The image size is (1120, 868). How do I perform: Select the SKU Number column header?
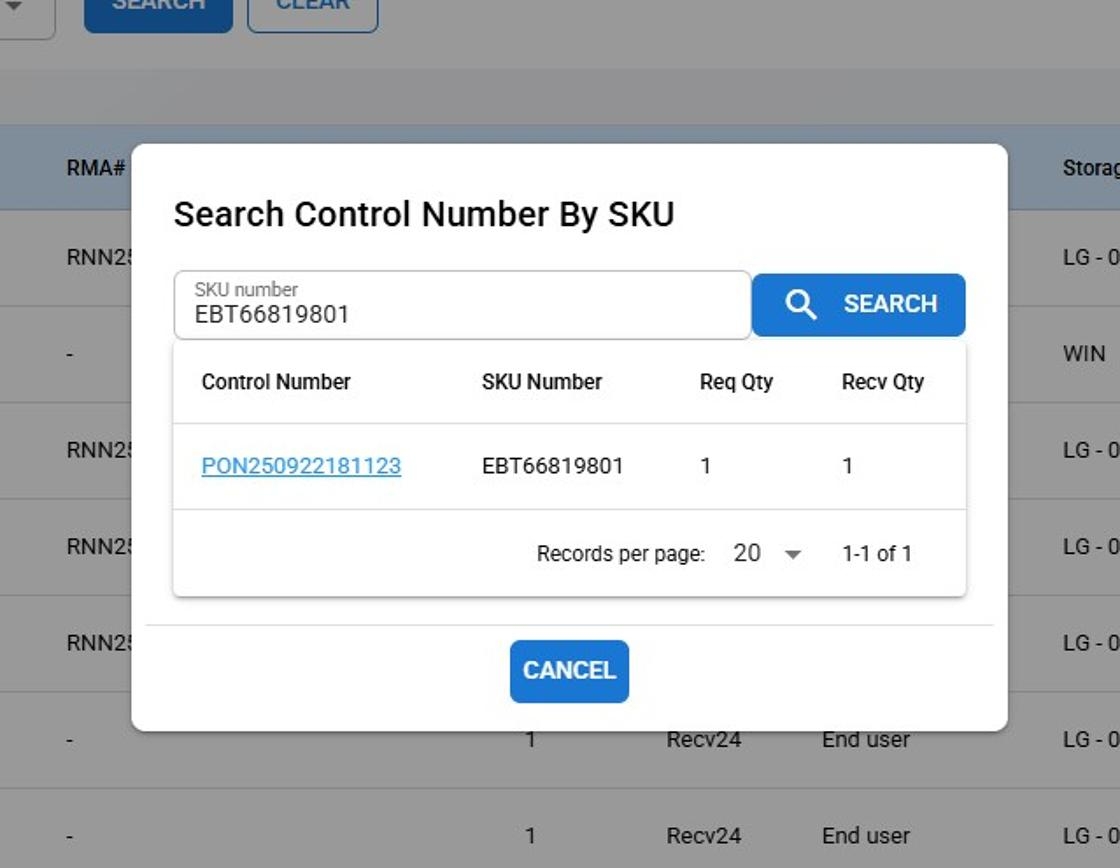[x=541, y=382]
